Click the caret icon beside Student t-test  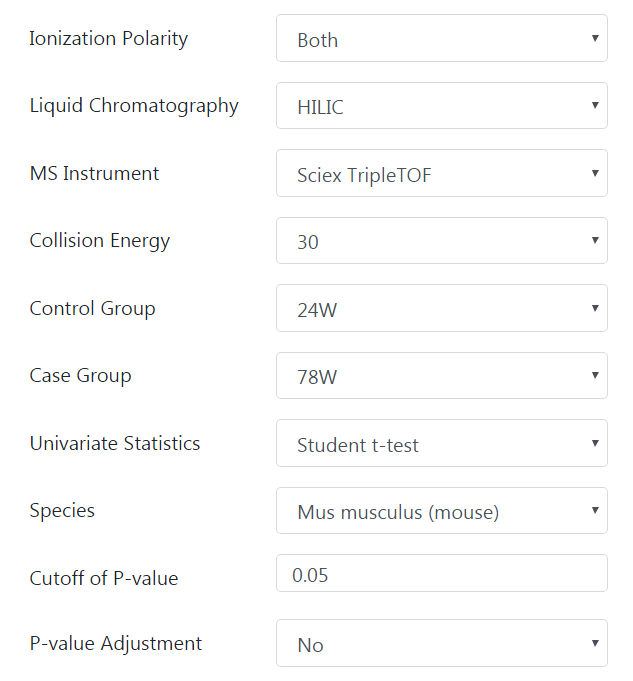(595, 443)
